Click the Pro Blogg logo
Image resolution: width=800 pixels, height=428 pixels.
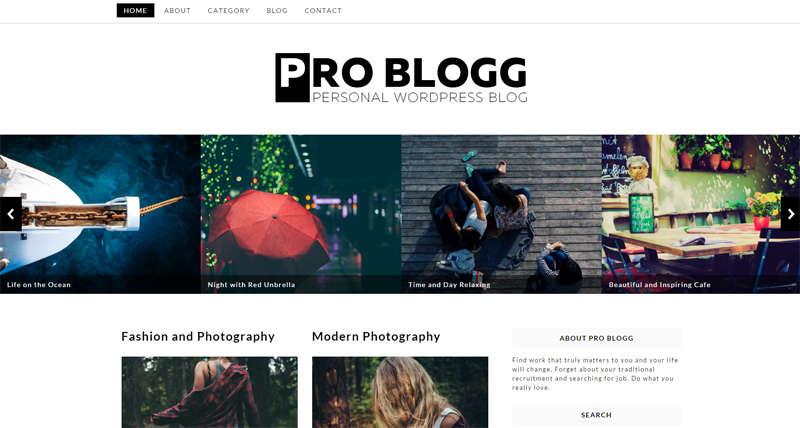401,78
